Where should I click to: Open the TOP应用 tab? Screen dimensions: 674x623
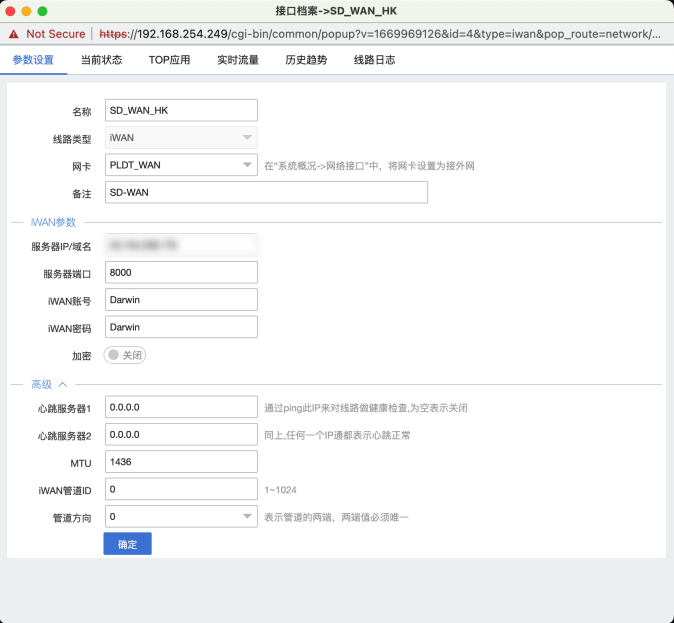pos(169,60)
